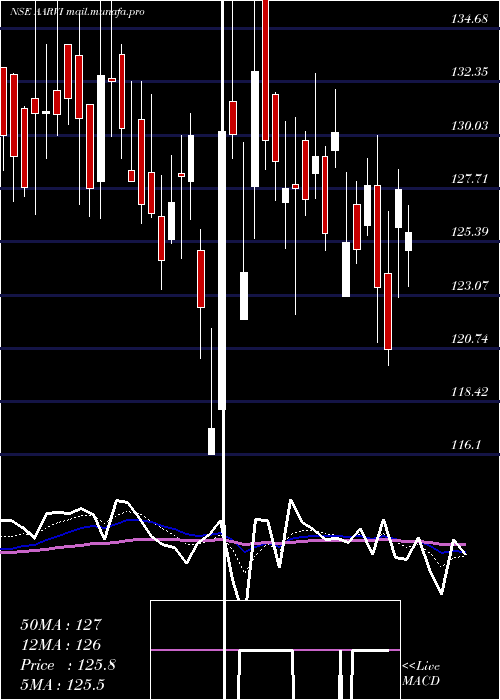Click the 132.35 price axis label
Image resolution: width=500 pixels, height=700 pixels.
pyautogui.click(x=470, y=72)
